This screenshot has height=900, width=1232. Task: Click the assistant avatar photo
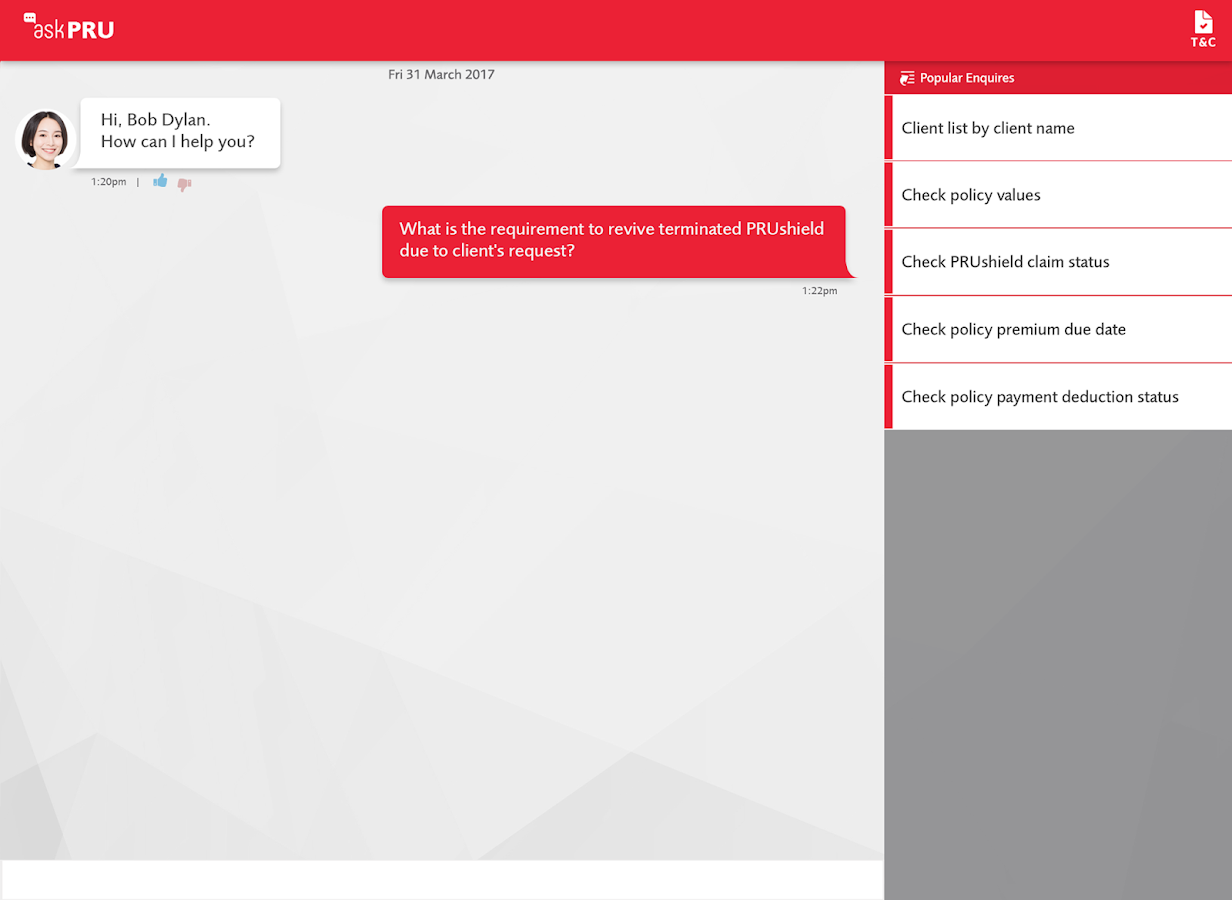tap(45, 139)
